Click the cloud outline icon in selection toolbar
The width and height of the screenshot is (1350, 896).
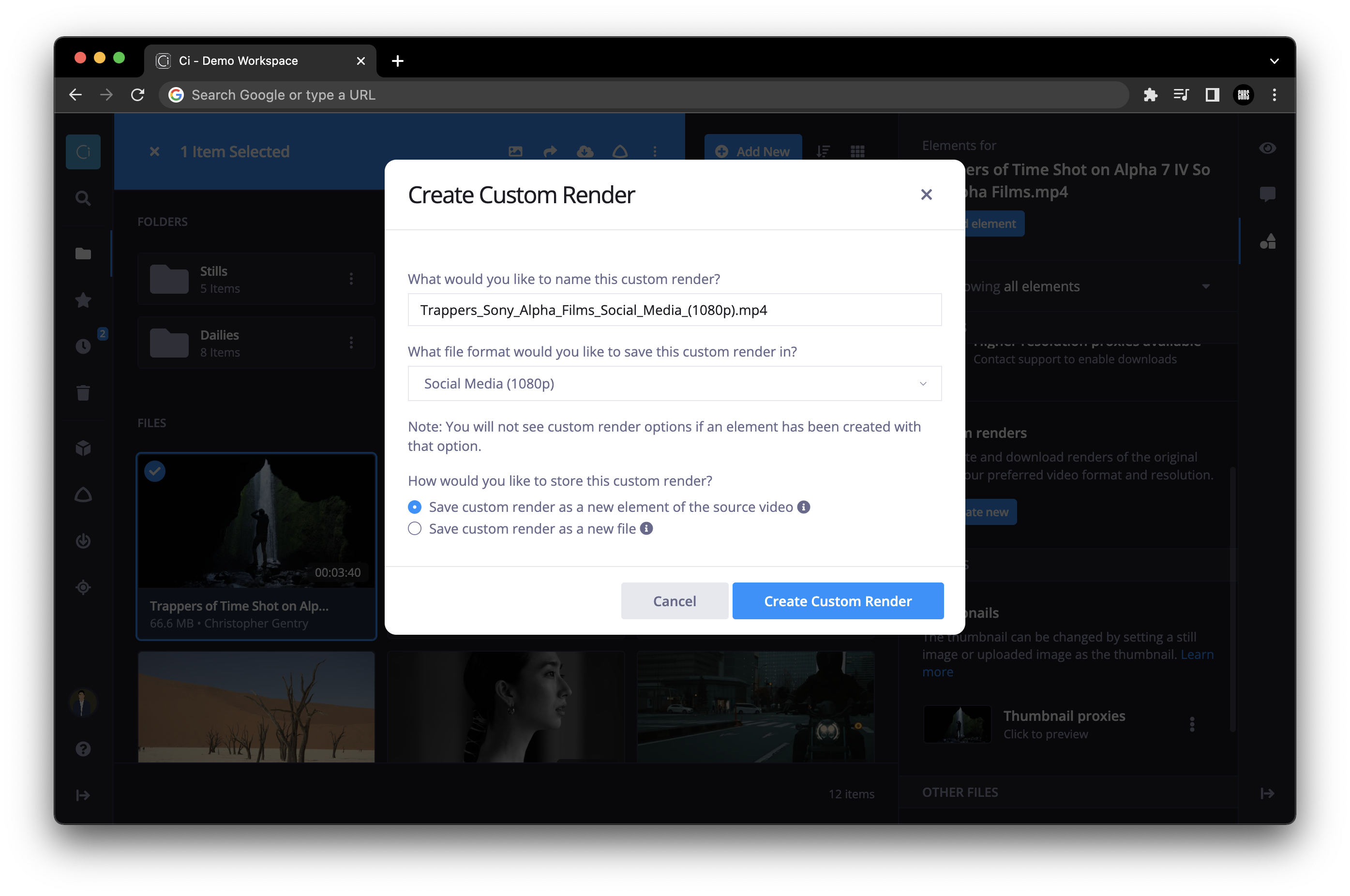pos(620,151)
